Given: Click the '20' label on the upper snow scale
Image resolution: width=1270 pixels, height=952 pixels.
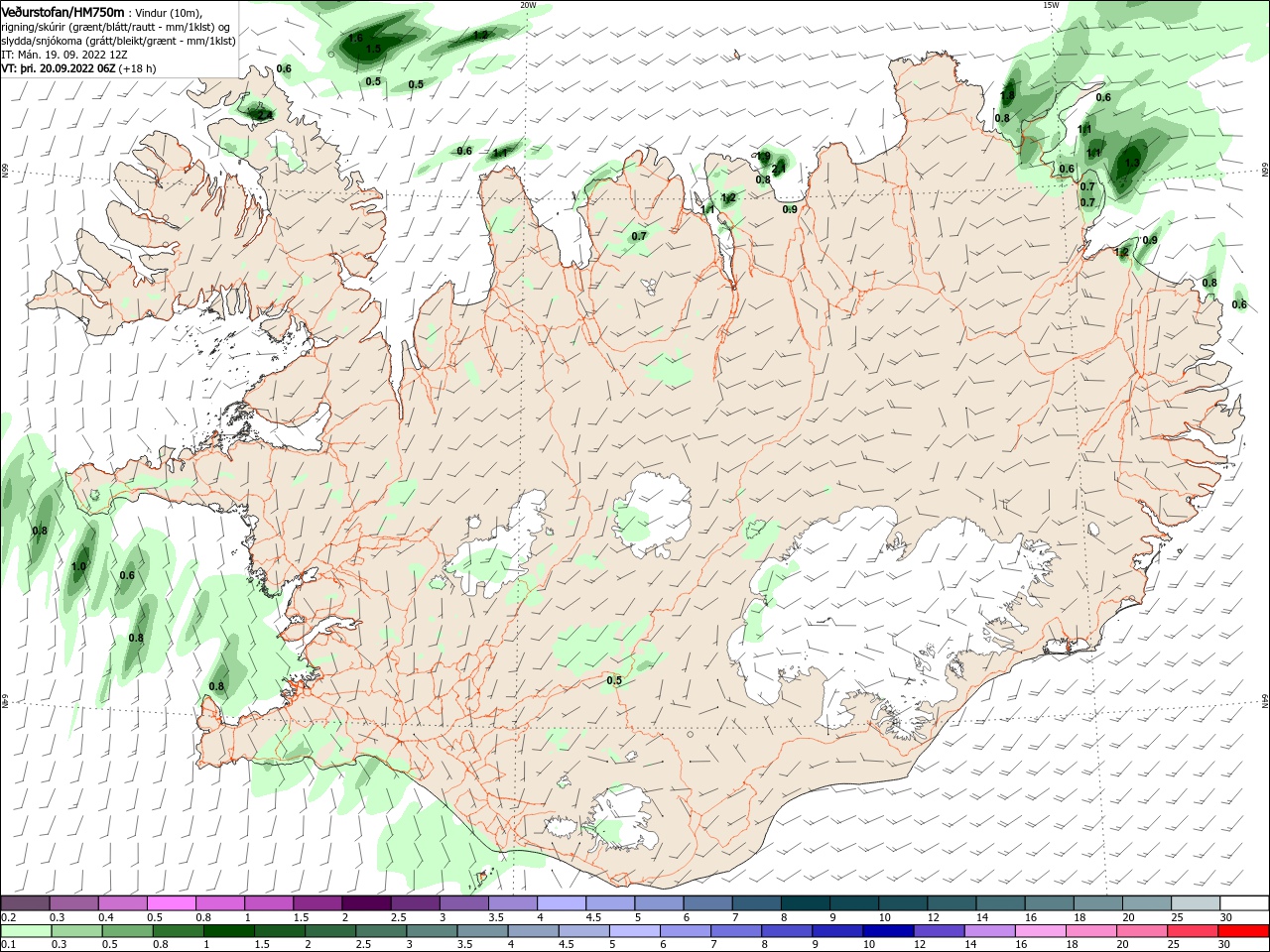Looking at the screenshot, I should click(x=1128, y=917).
